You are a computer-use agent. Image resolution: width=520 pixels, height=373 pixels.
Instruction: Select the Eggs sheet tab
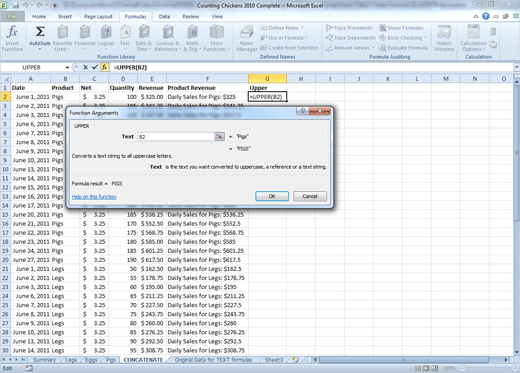click(x=91, y=360)
